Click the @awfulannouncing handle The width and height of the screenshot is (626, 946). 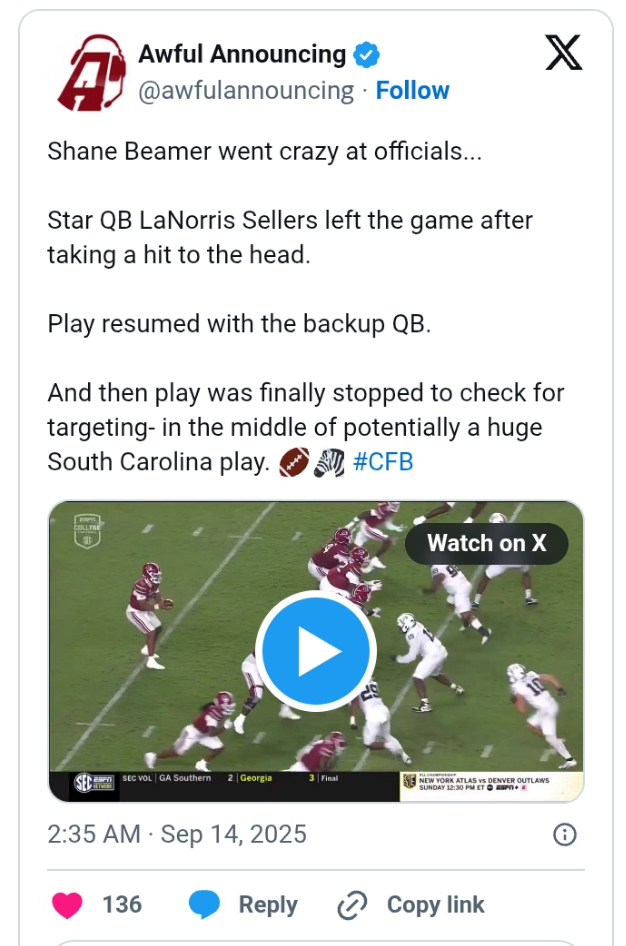pyautogui.click(x=246, y=90)
